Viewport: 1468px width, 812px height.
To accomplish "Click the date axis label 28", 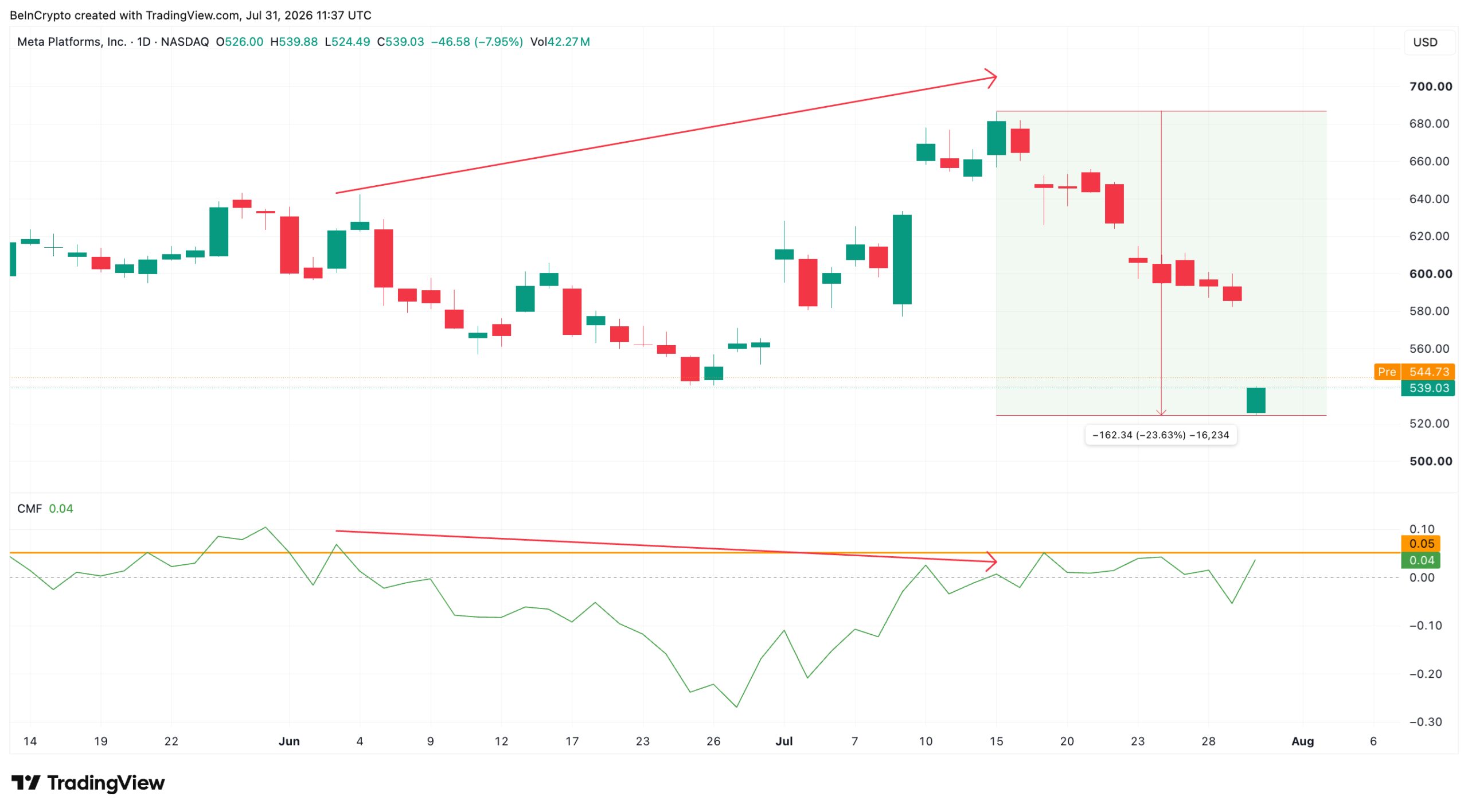I will (1208, 741).
